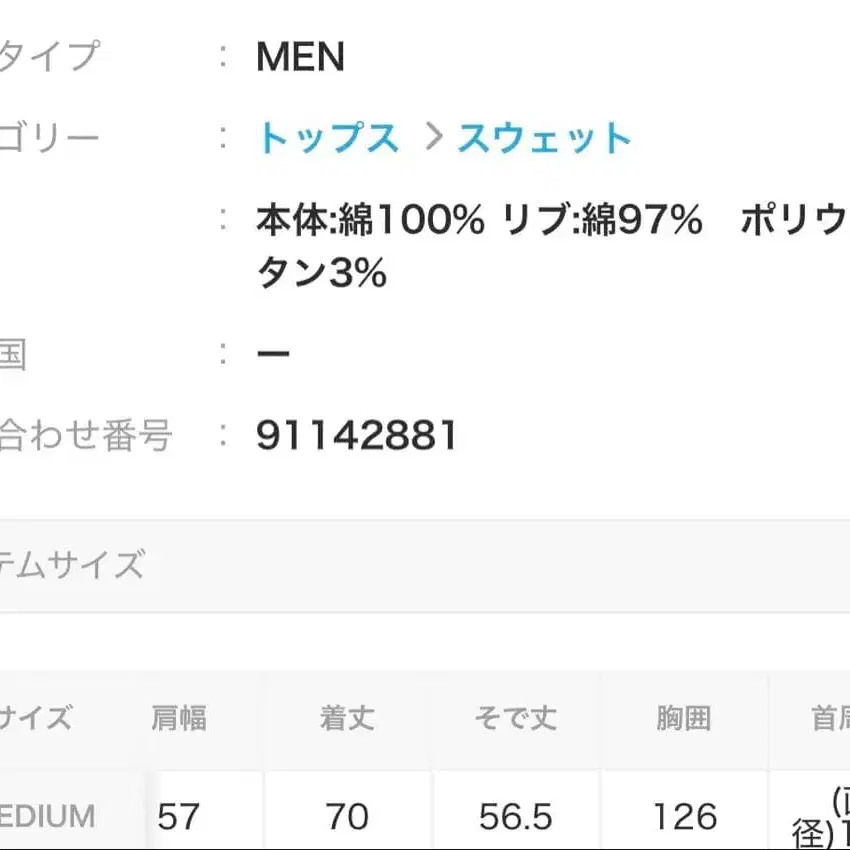
Task: Click the そで丈 column header
Action: point(515,718)
